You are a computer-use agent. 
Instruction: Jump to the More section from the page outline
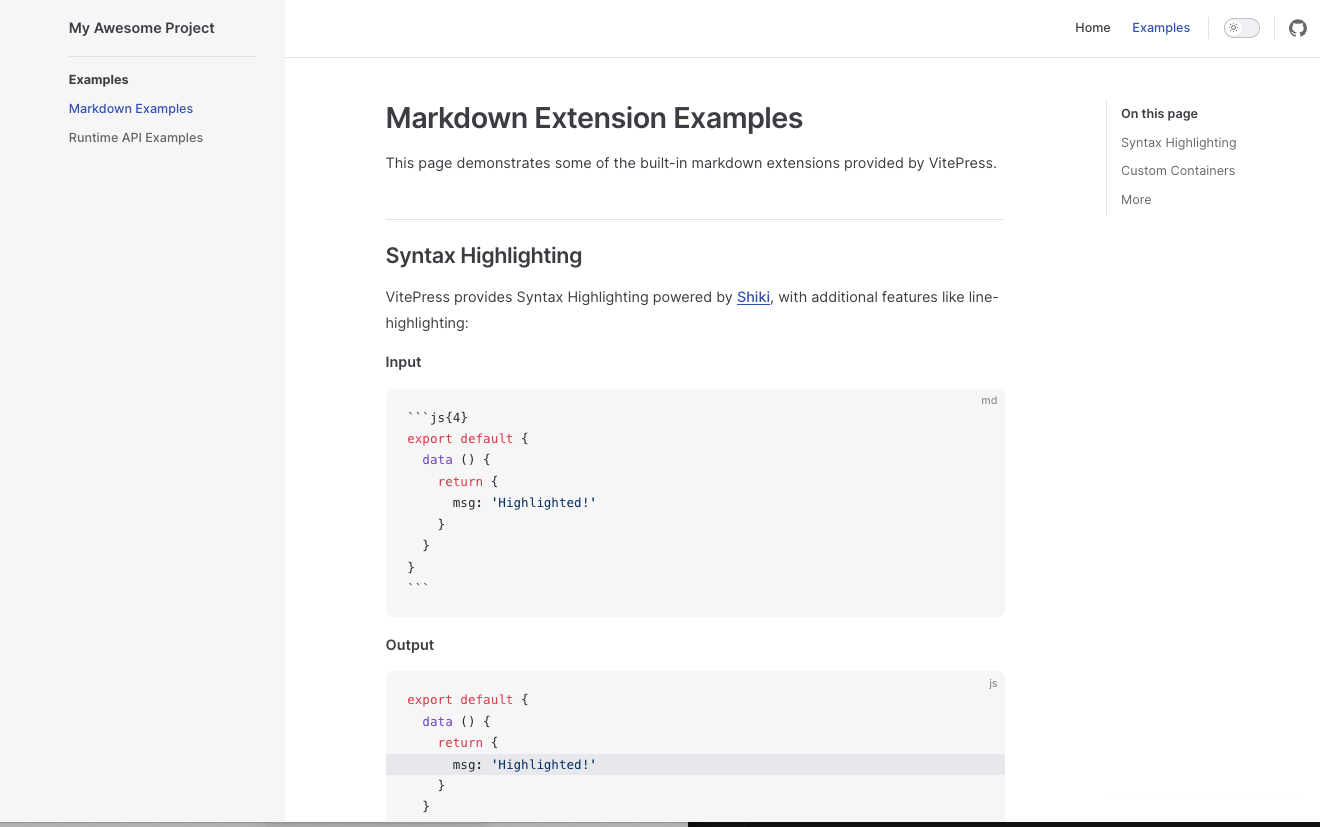[1136, 200]
